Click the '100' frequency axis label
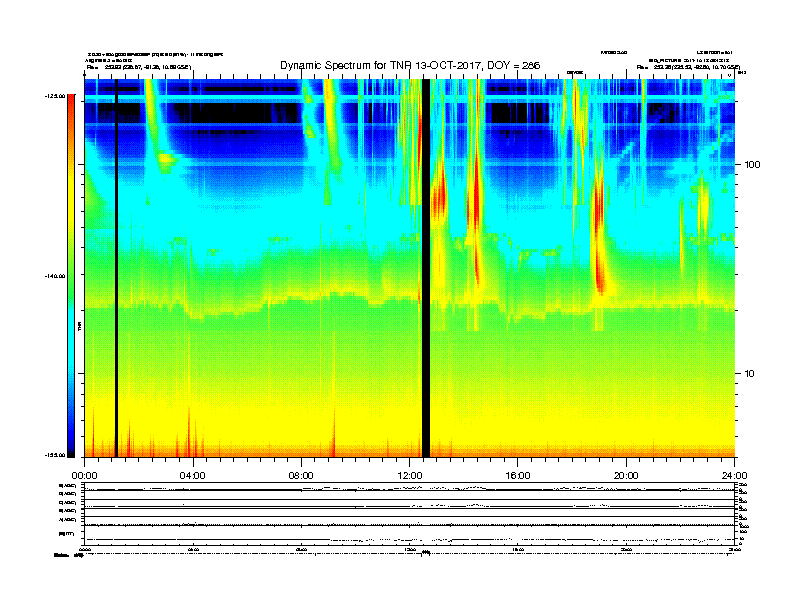The height and width of the screenshot is (612, 792). point(753,165)
